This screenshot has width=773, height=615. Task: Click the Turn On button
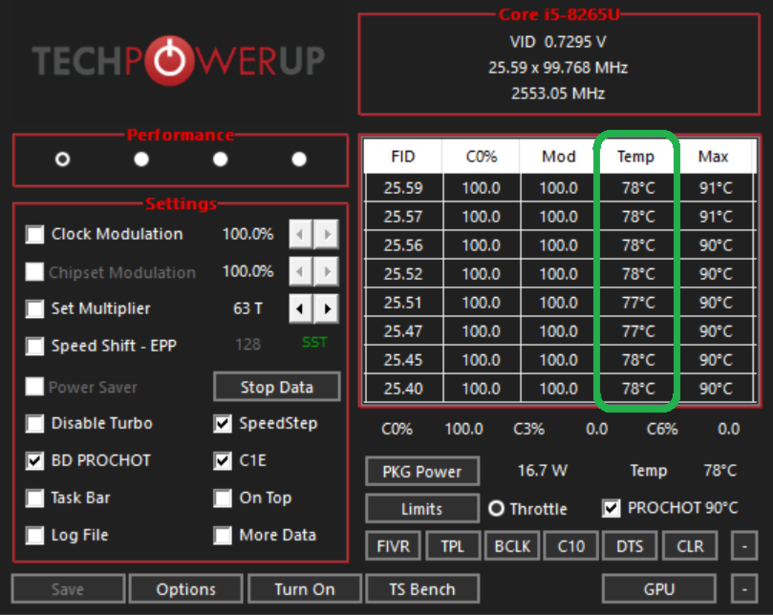coord(304,589)
